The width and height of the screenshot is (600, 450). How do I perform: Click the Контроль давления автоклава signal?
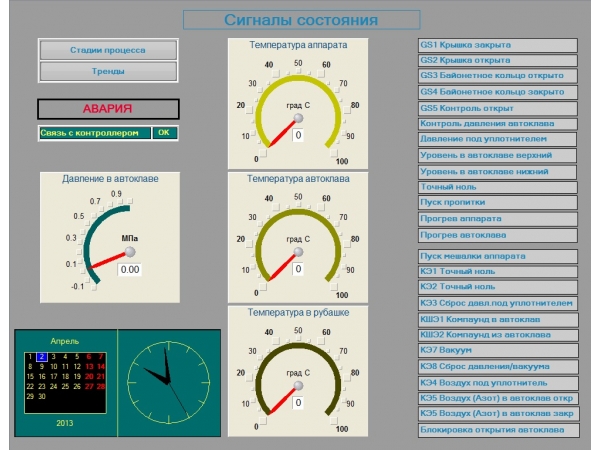coord(498,124)
